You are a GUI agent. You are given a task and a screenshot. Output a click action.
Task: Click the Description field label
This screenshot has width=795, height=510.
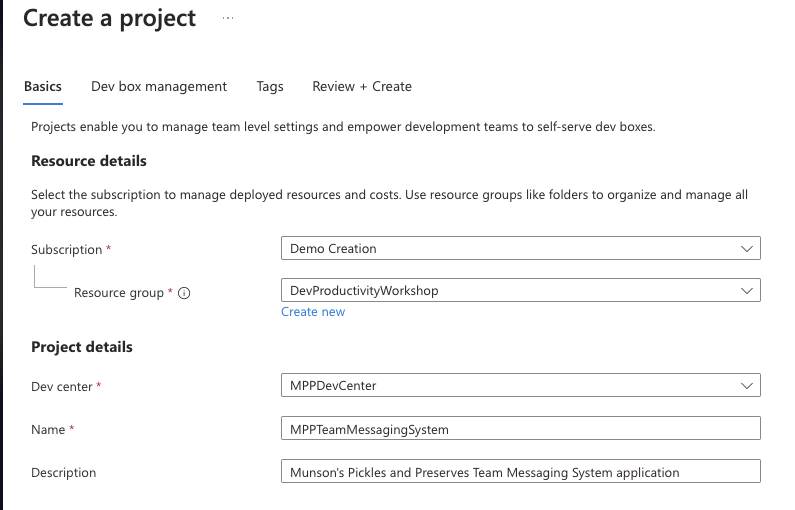(63, 472)
